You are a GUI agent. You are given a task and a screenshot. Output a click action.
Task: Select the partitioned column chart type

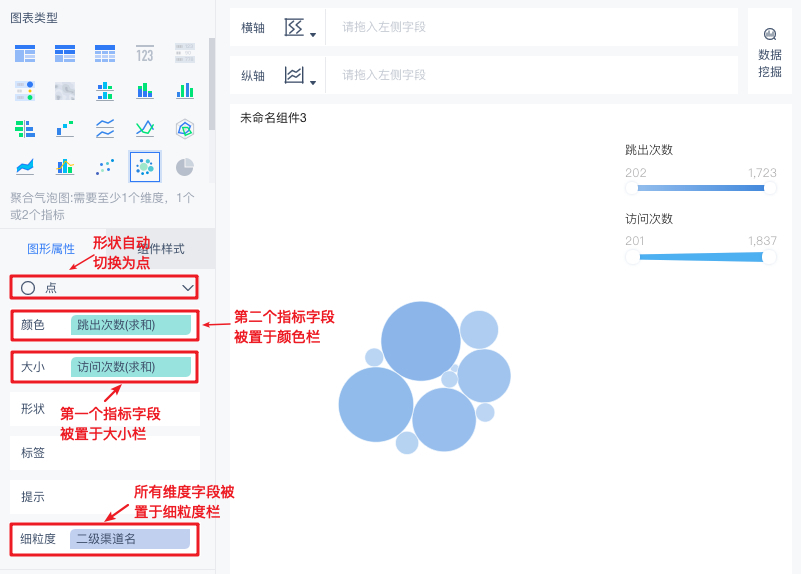point(105,90)
